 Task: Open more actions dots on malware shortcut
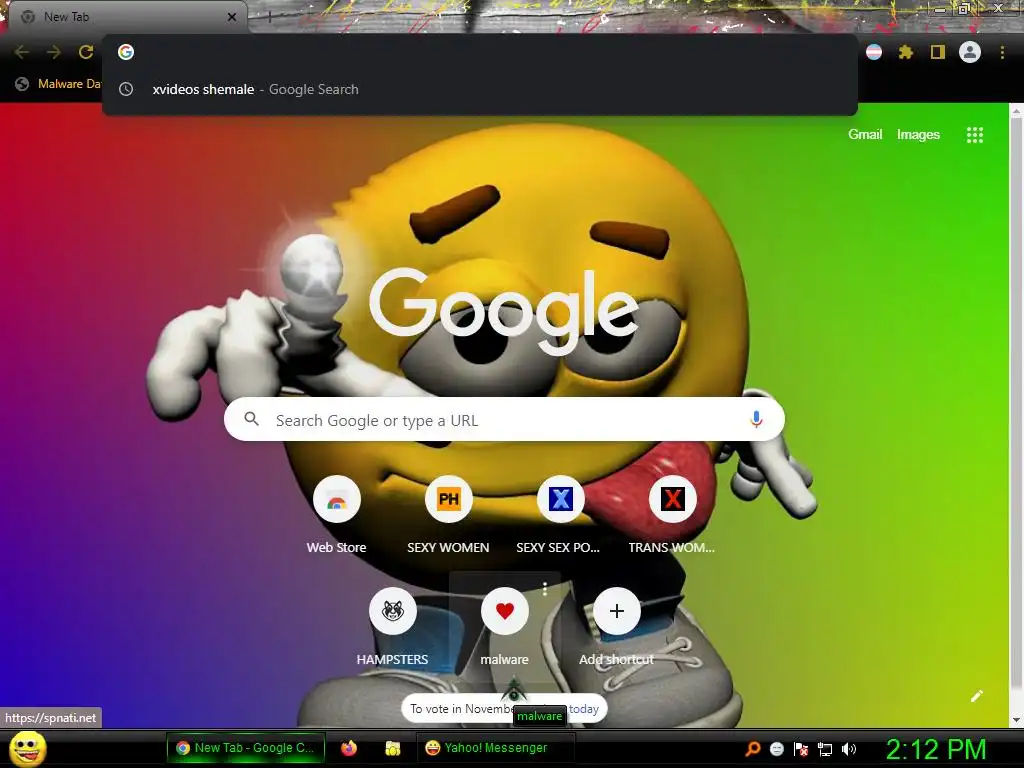(x=545, y=589)
